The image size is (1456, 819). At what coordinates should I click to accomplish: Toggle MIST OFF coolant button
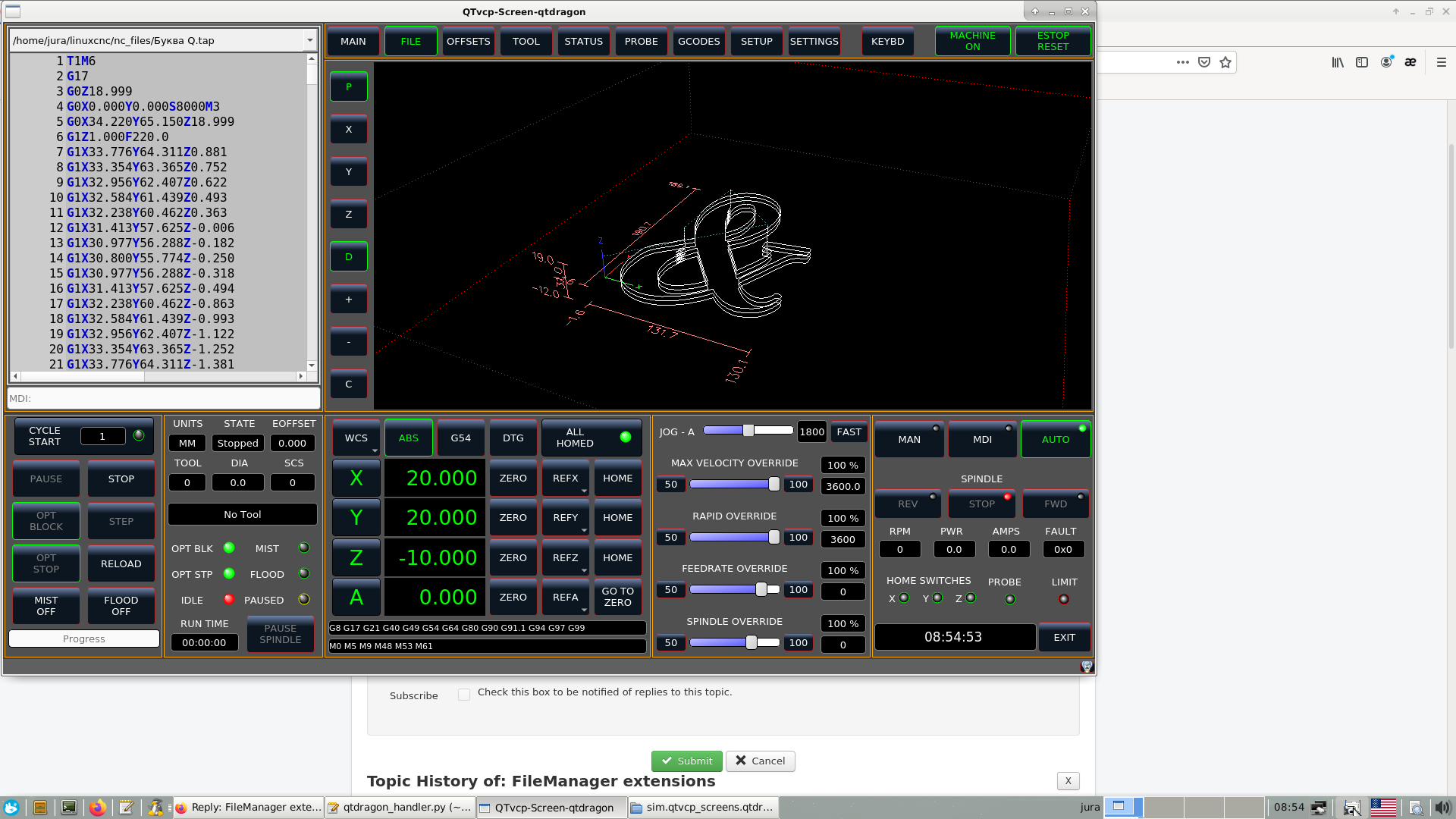click(x=46, y=606)
